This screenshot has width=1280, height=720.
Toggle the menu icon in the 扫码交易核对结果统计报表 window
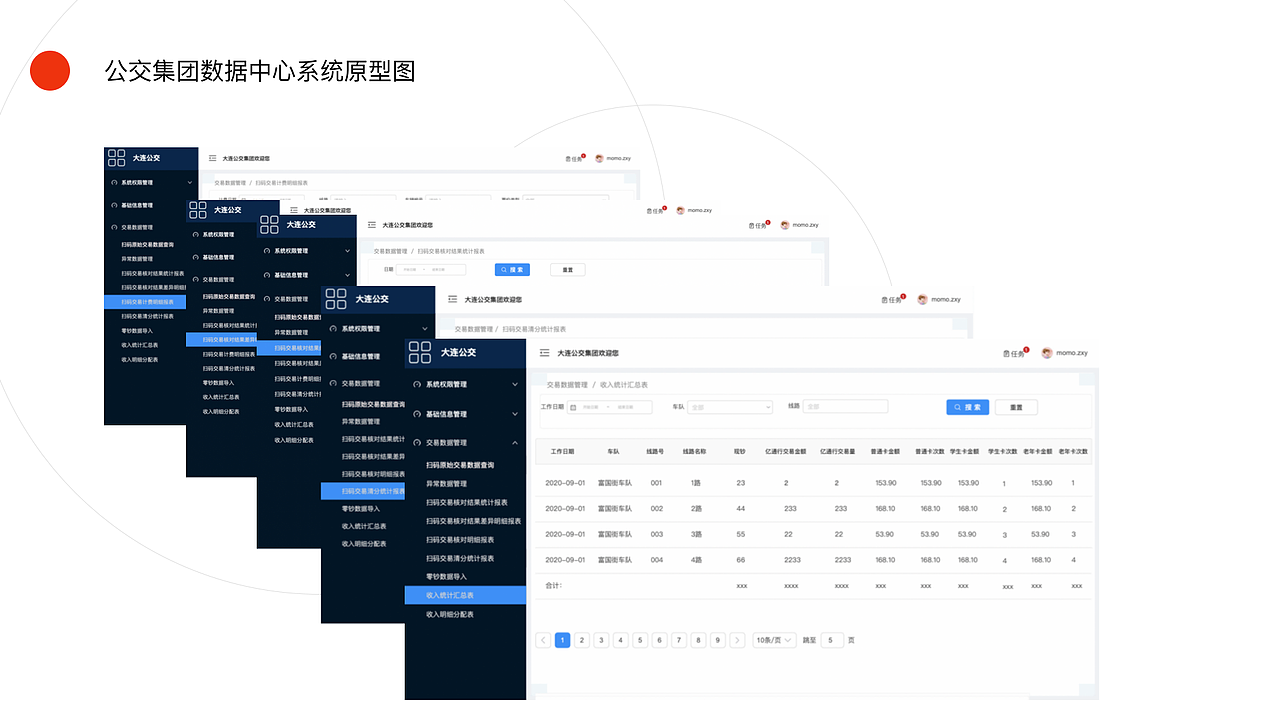point(372,225)
